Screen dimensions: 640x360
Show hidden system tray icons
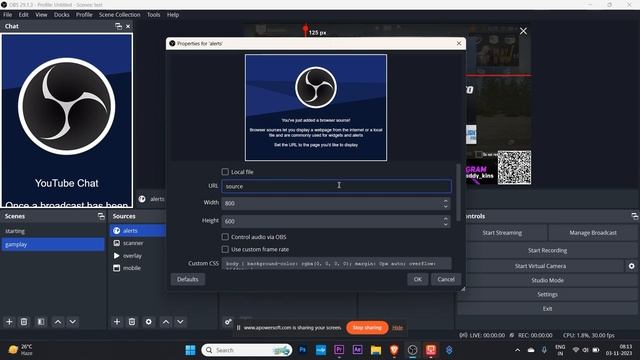point(517,350)
